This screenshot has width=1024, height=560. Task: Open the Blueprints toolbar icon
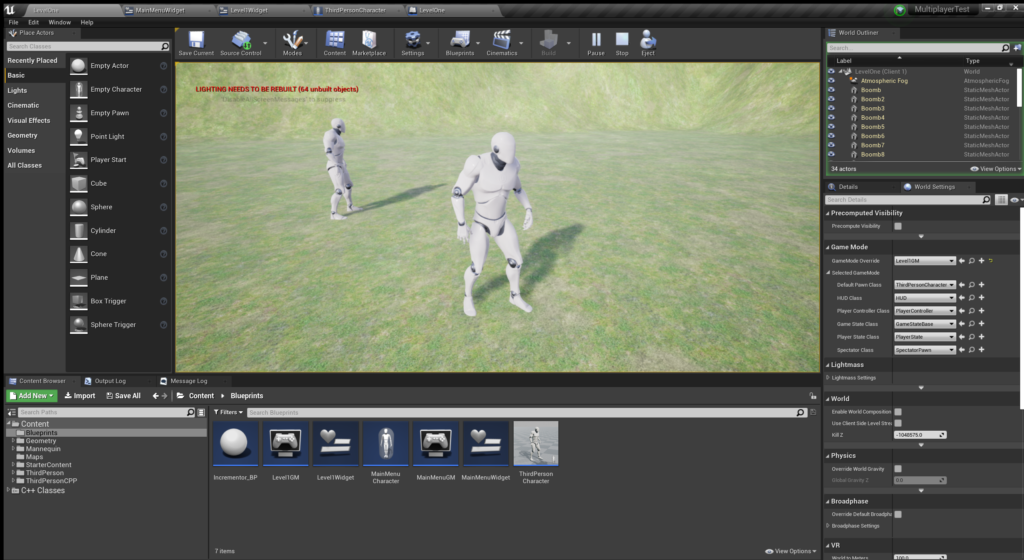click(460, 43)
